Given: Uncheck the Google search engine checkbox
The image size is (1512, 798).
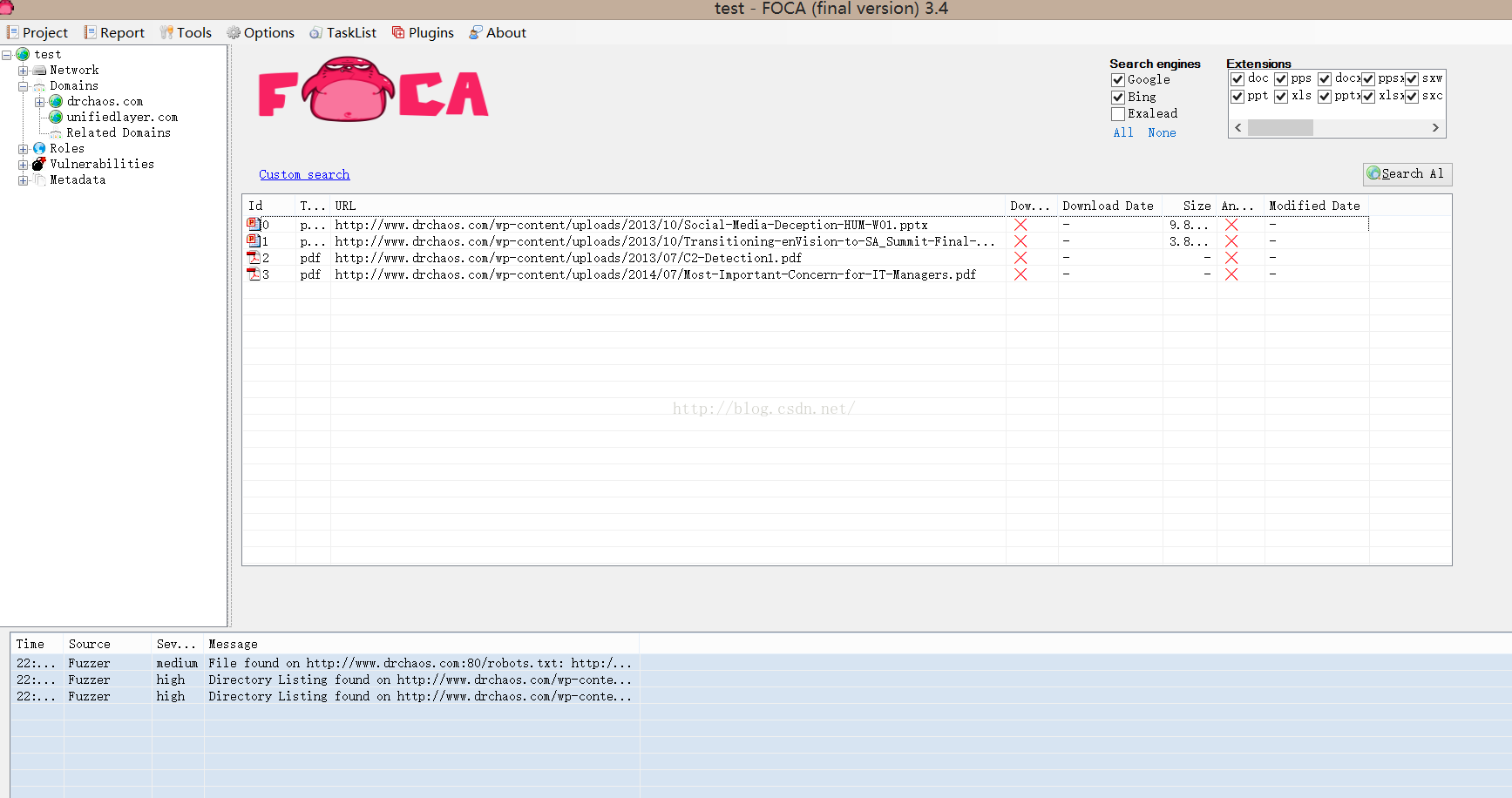Looking at the screenshot, I should coord(1118,80).
